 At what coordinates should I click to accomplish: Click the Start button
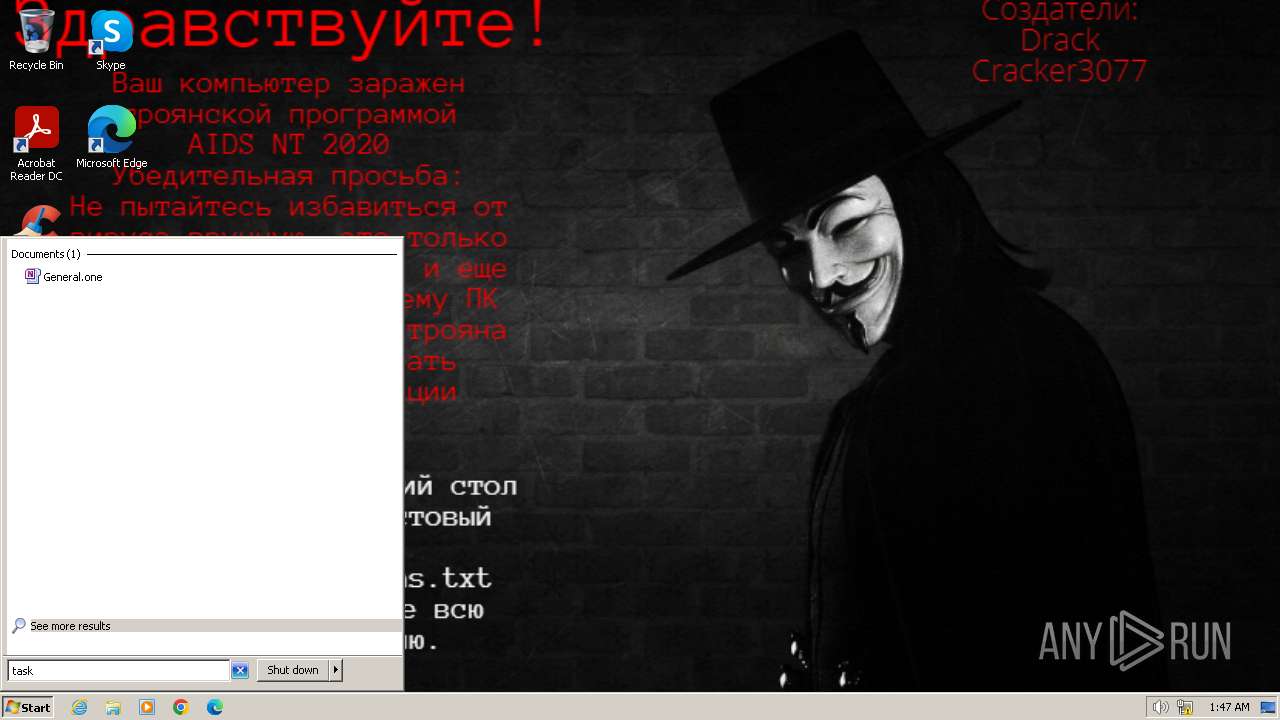pos(27,707)
